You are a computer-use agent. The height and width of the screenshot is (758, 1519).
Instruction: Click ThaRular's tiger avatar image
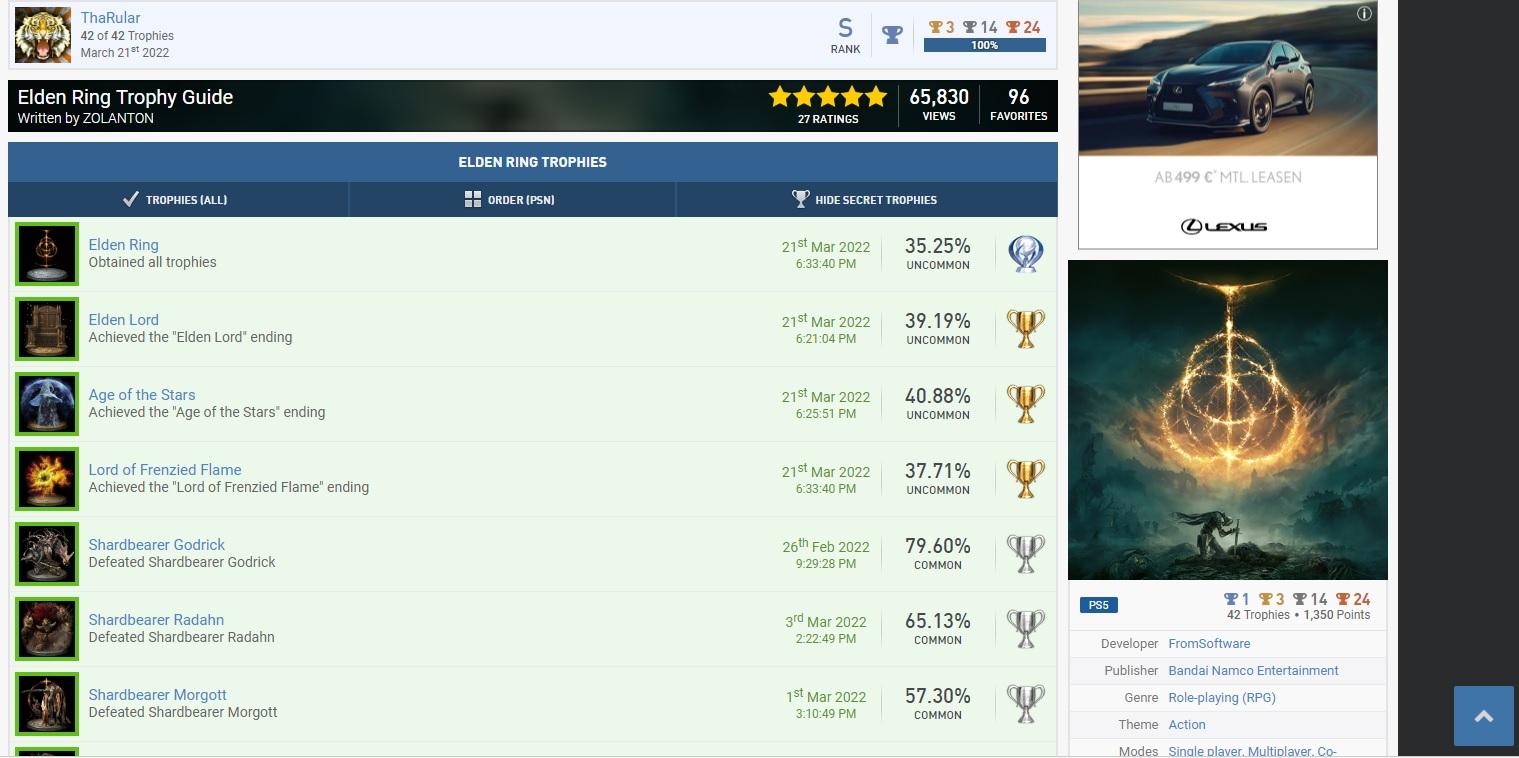pos(43,35)
